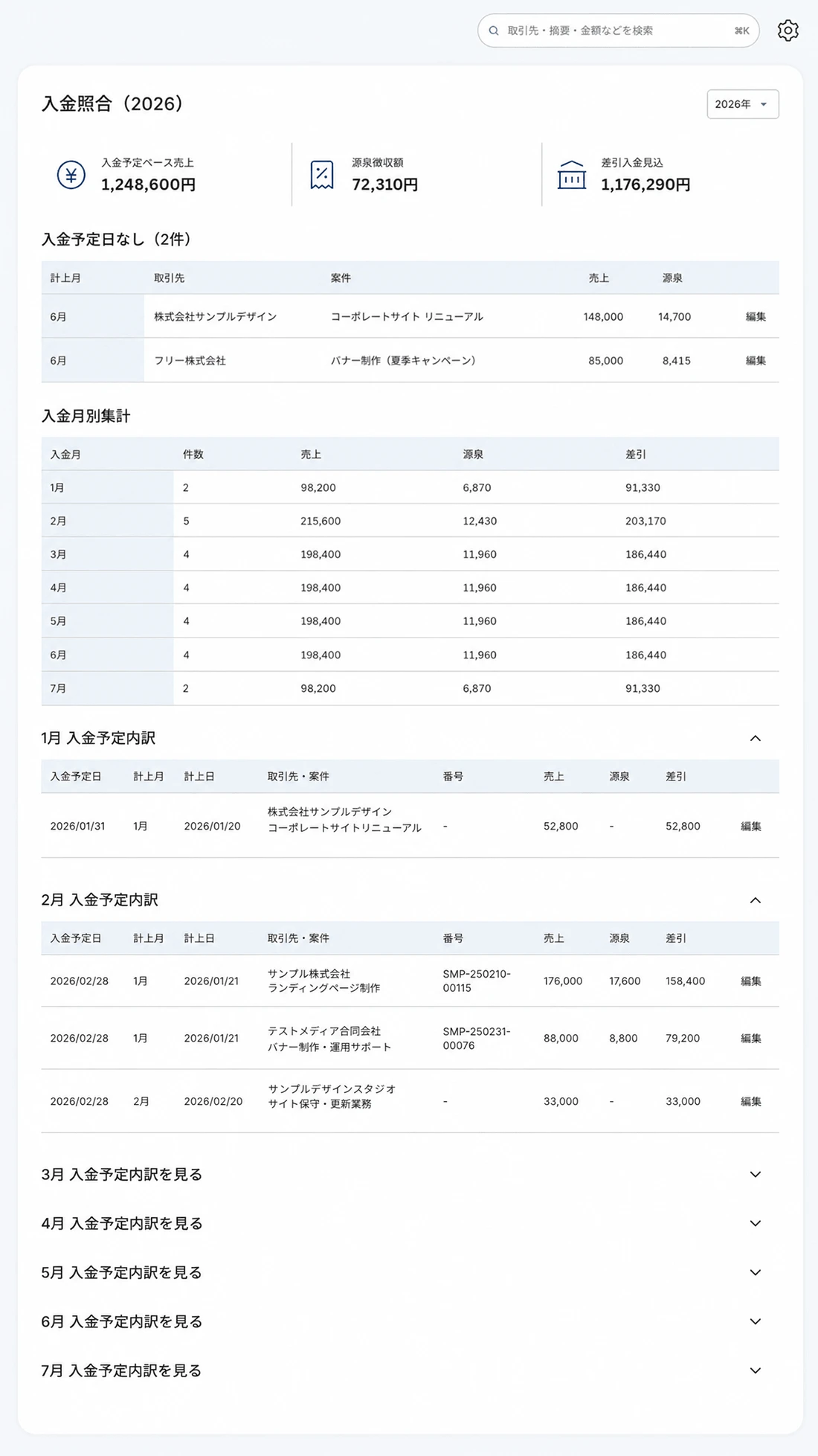Expand 3月 入金予定内訳を見る

(755, 1174)
